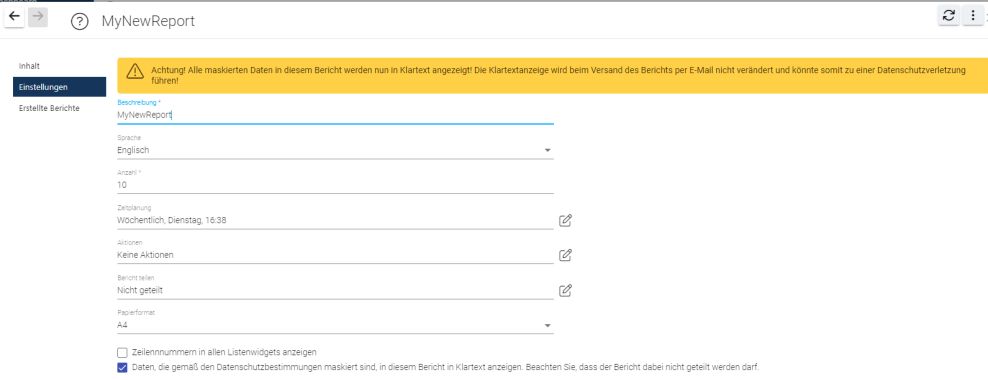This screenshot has height=380, width=988.
Task: Open the three-dot more options menu
Action: (x=972, y=16)
